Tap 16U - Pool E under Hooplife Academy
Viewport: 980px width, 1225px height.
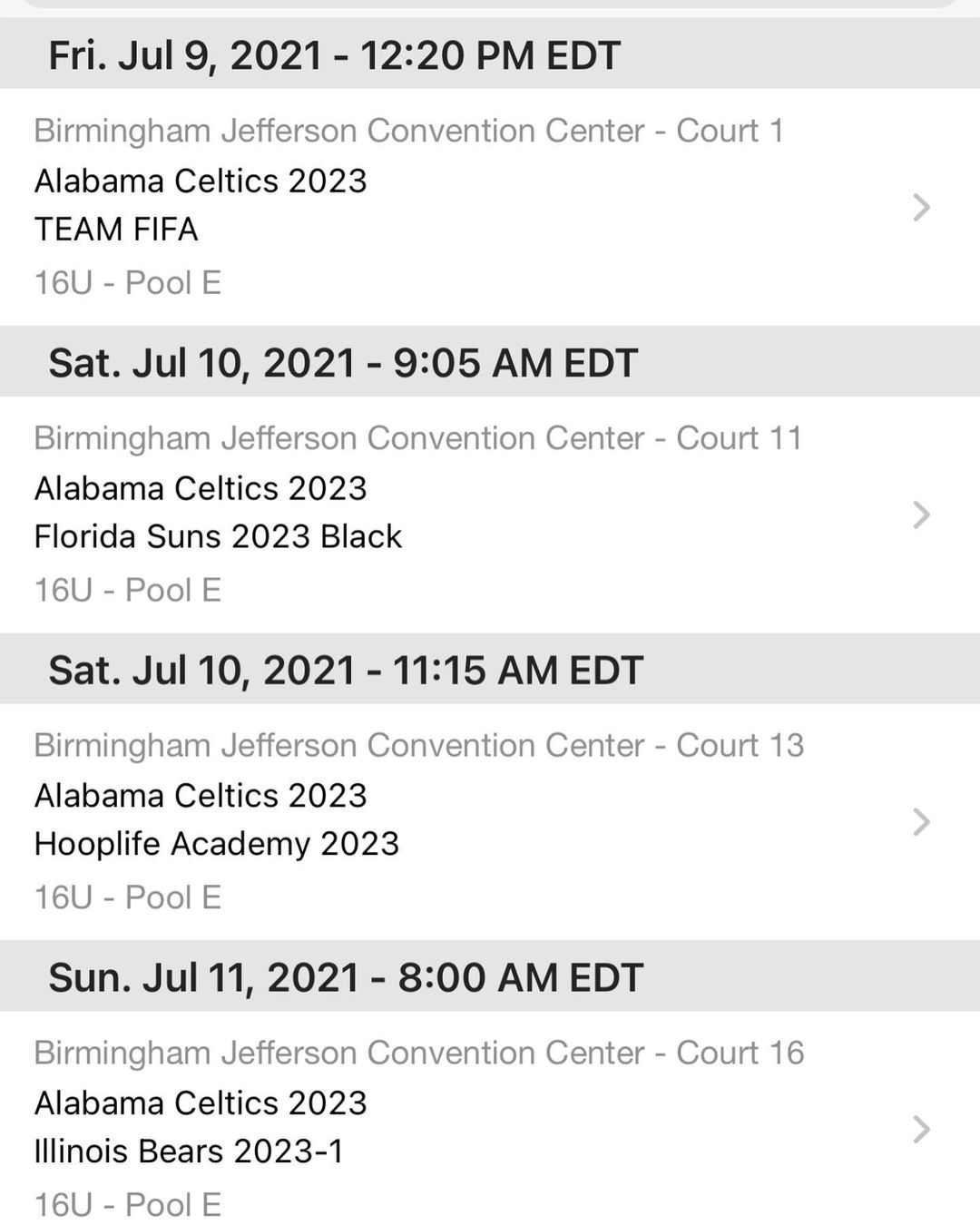point(128,897)
